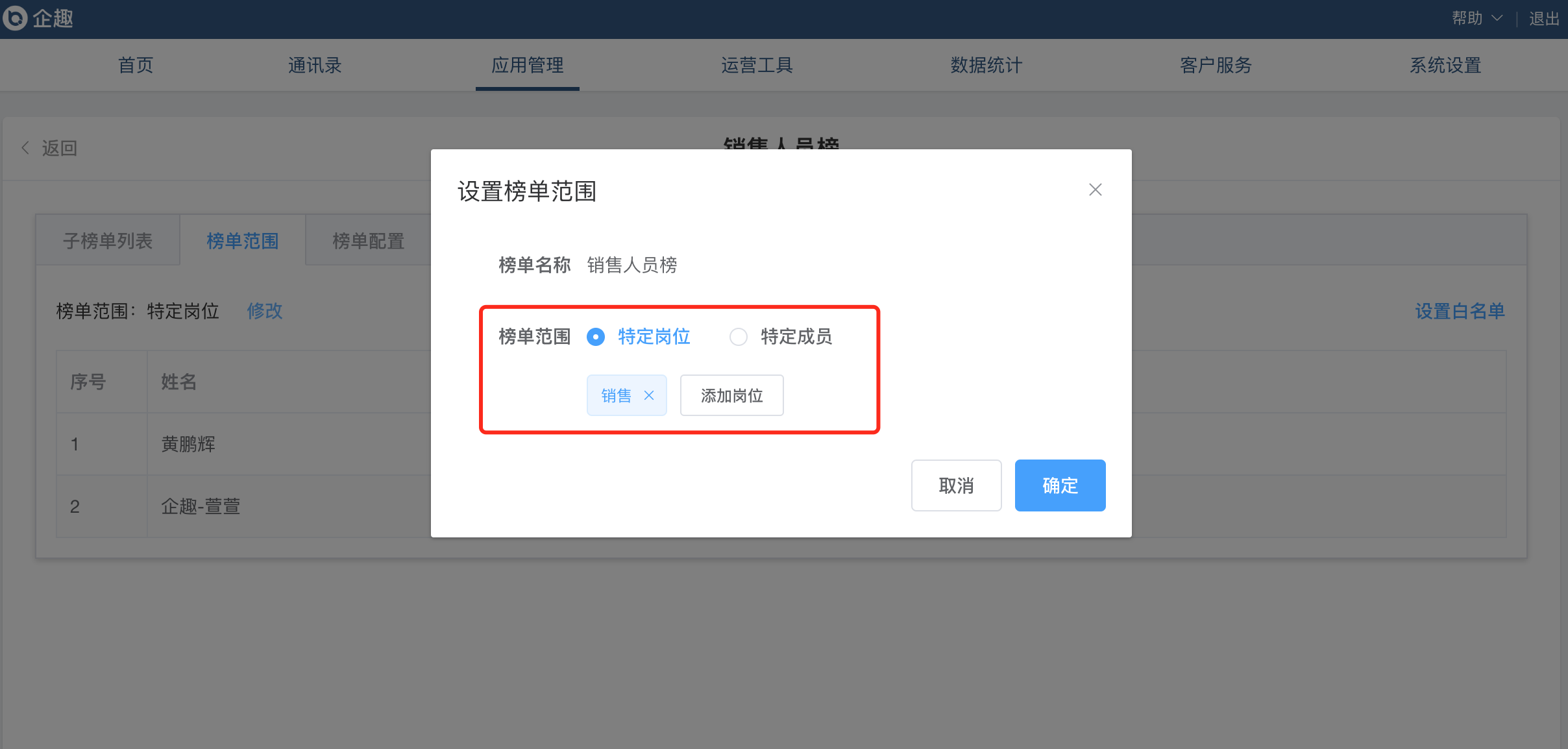The height and width of the screenshot is (749, 1568).
Task: Click the 添加岗位 button
Action: (x=731, y=395)
